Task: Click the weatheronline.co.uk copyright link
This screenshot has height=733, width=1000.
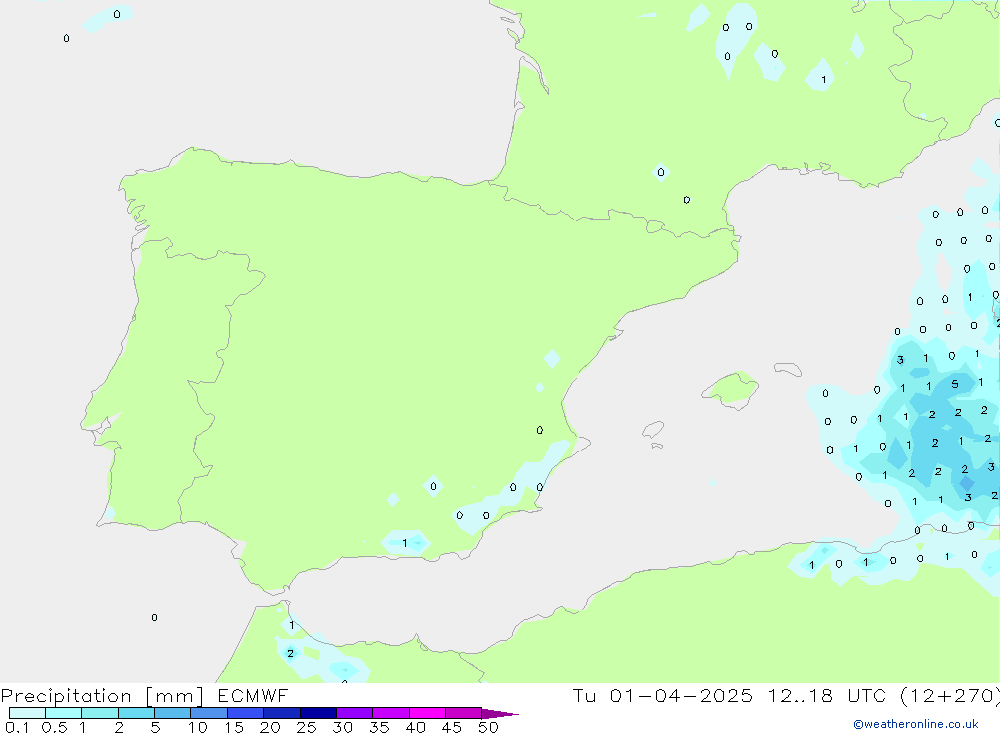Action: click(x=916, y=724)
